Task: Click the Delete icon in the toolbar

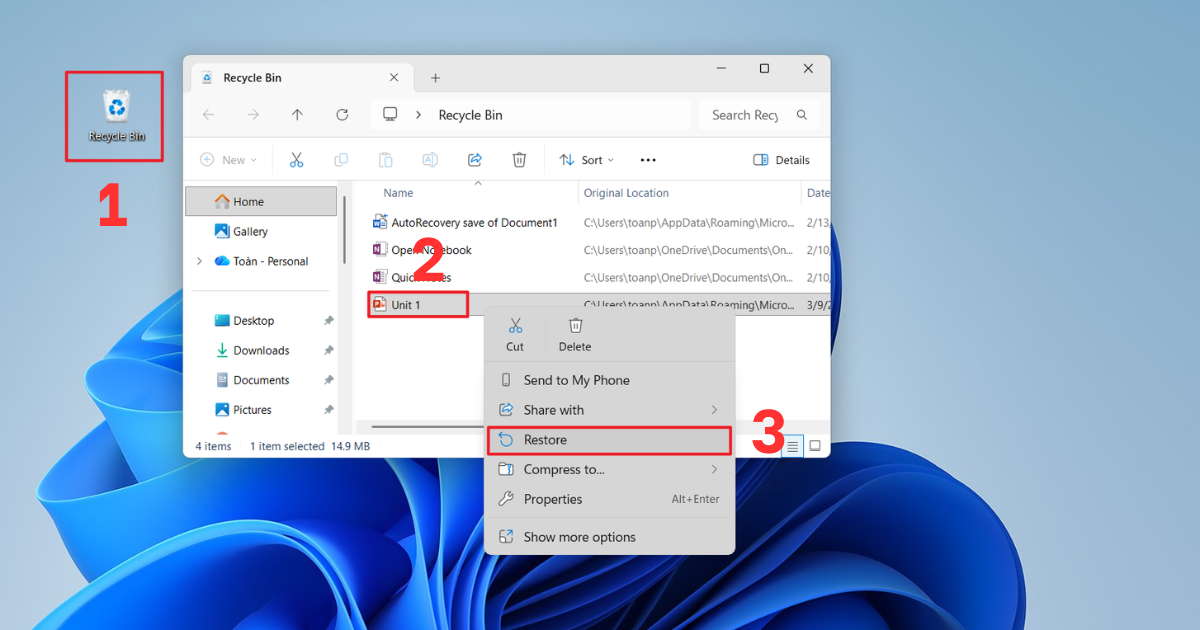Action: tap(519, 159)
